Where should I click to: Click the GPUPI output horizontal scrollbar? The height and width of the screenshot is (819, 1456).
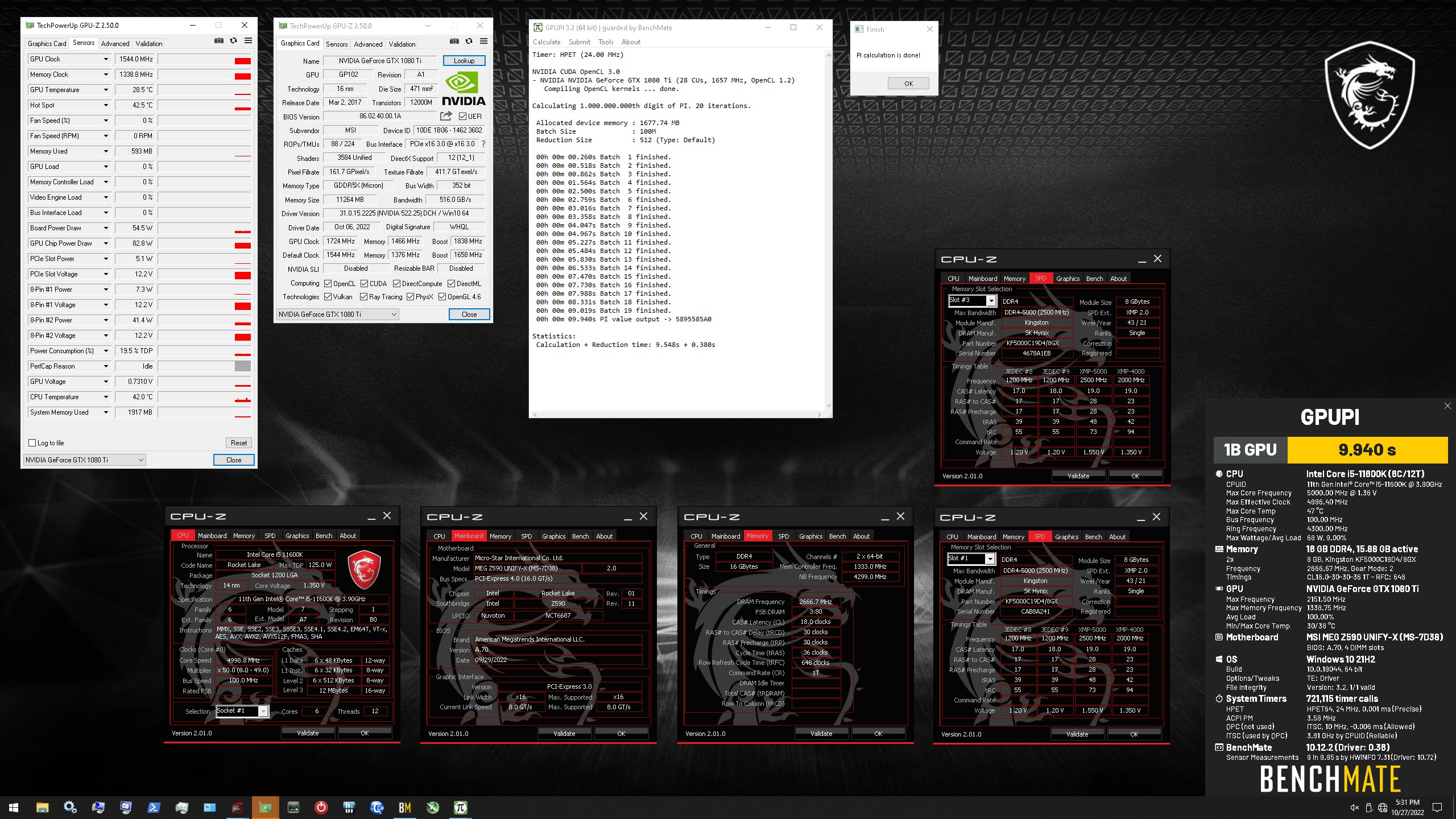tap(677, 415)
